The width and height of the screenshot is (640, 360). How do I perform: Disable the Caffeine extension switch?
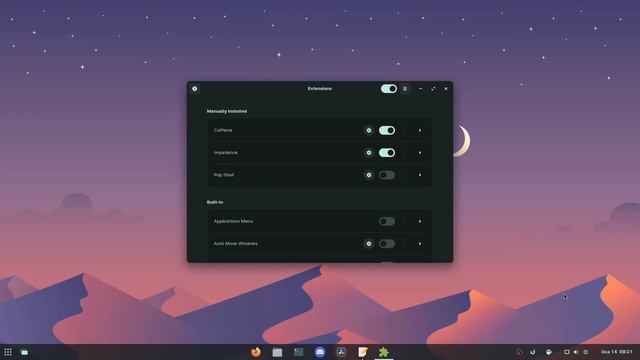387,130
